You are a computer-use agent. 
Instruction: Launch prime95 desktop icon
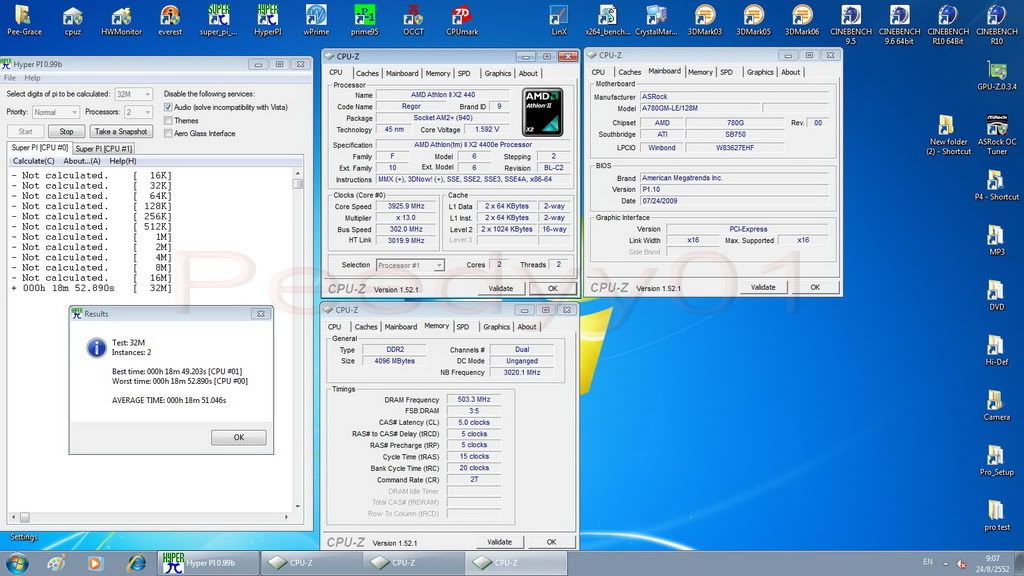pos(364,20)
